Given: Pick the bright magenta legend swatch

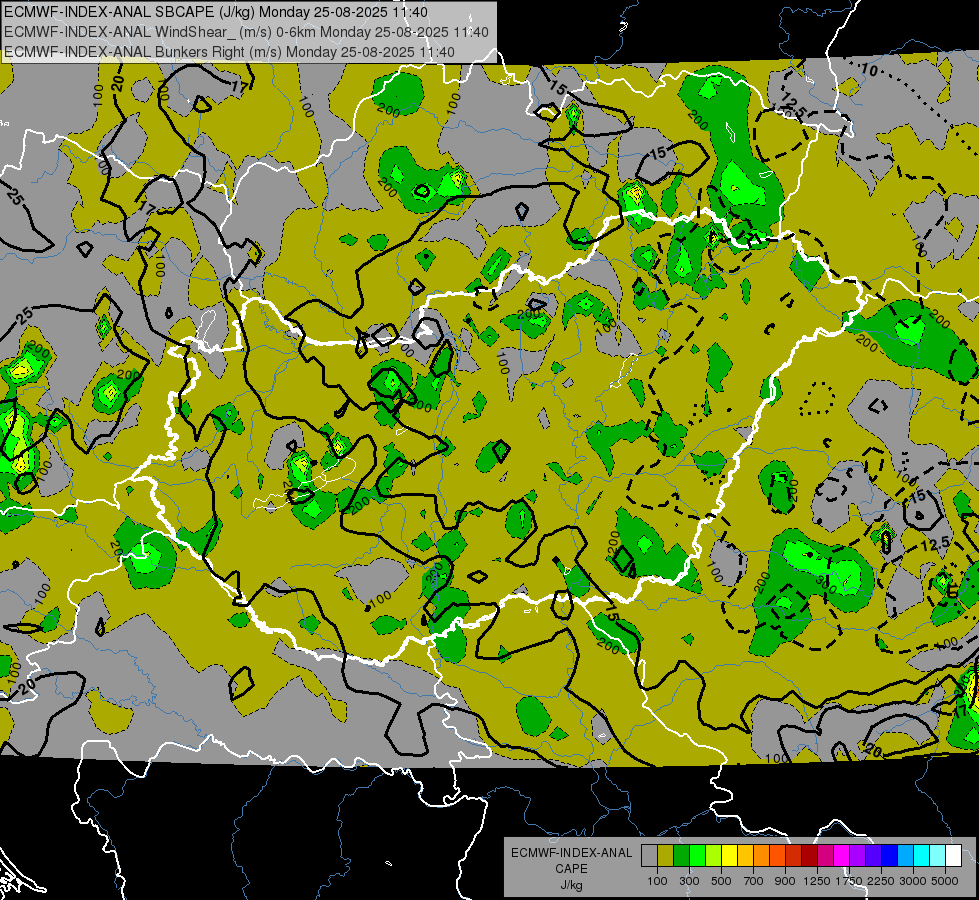Looking at the screenshot, I should point(842,855).
